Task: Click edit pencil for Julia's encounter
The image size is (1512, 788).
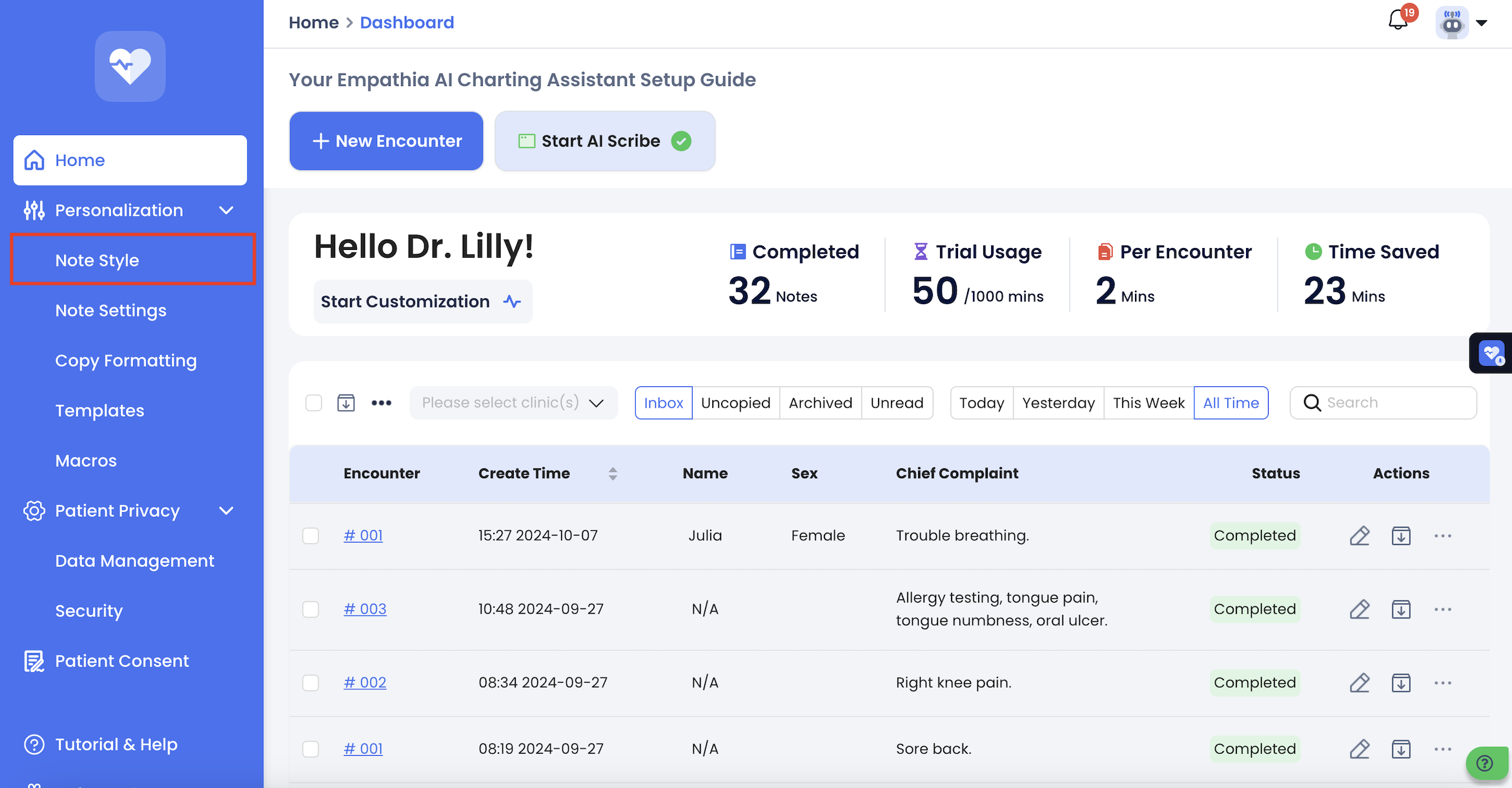Action: [1359, 536]
